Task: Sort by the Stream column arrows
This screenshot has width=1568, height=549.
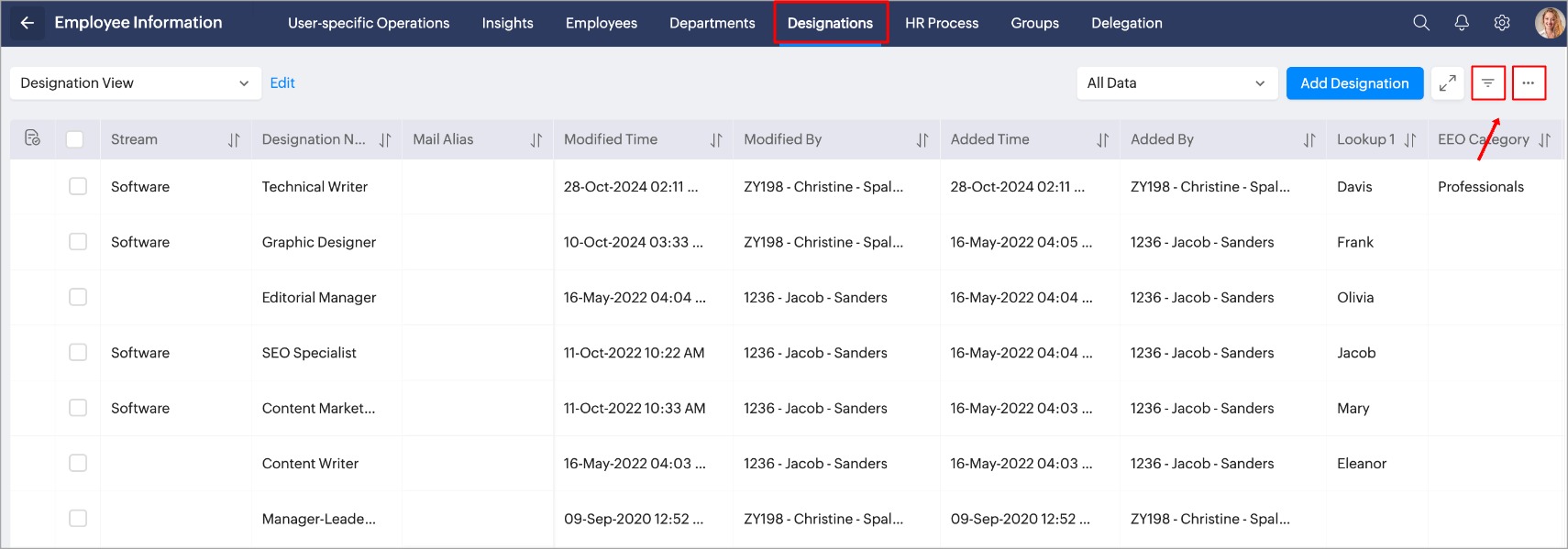Action: click(234, 140)
